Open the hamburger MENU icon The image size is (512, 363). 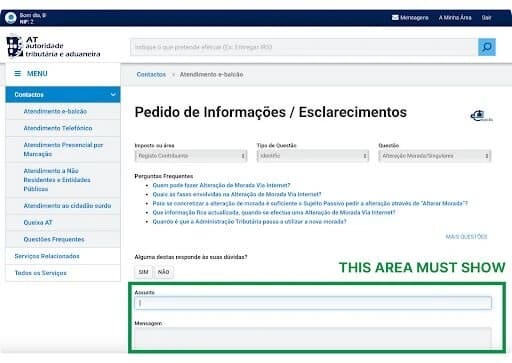coord(18,74)
